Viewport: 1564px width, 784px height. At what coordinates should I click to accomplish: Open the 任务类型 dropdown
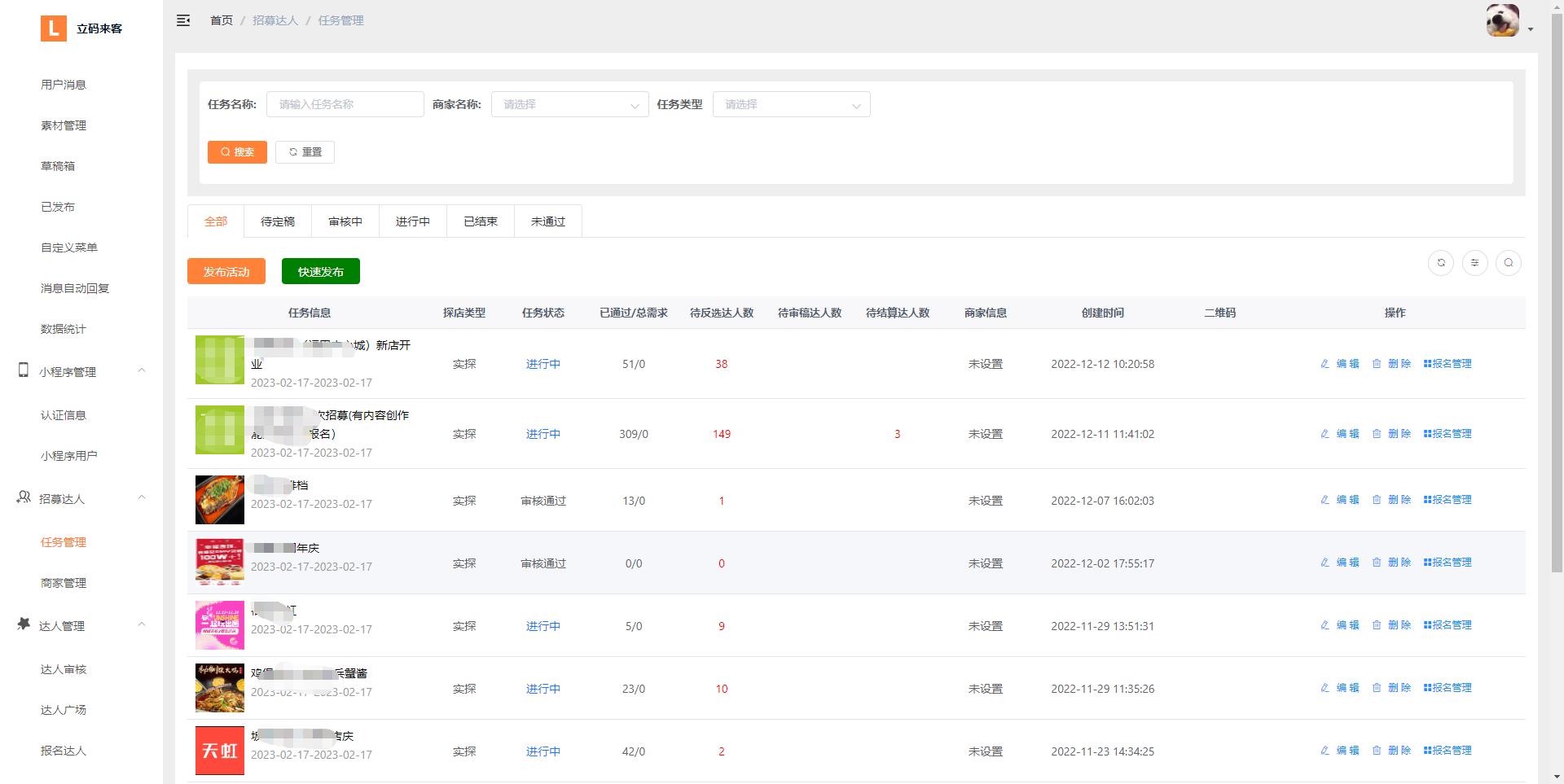(x=791, y=104)
